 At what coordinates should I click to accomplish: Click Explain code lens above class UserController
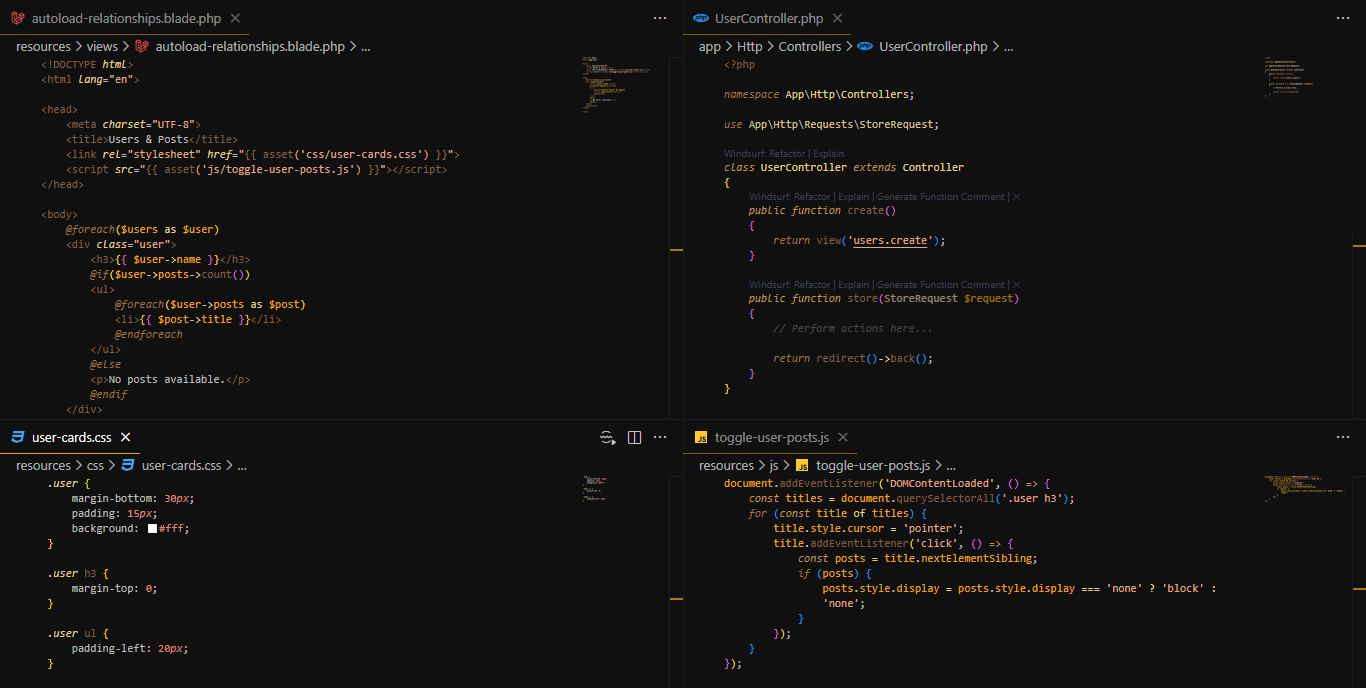(x=828, y=154)
